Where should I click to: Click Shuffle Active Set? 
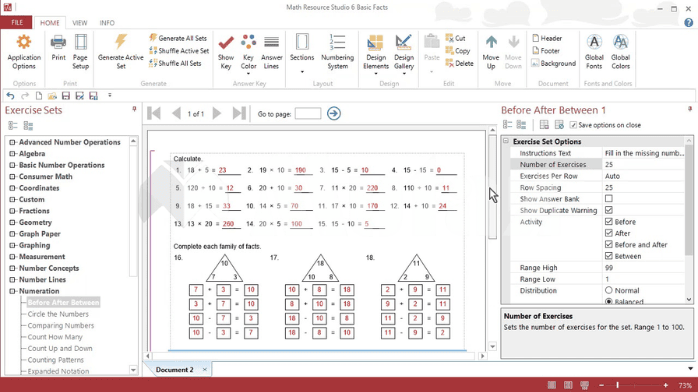tap(179, 51)
